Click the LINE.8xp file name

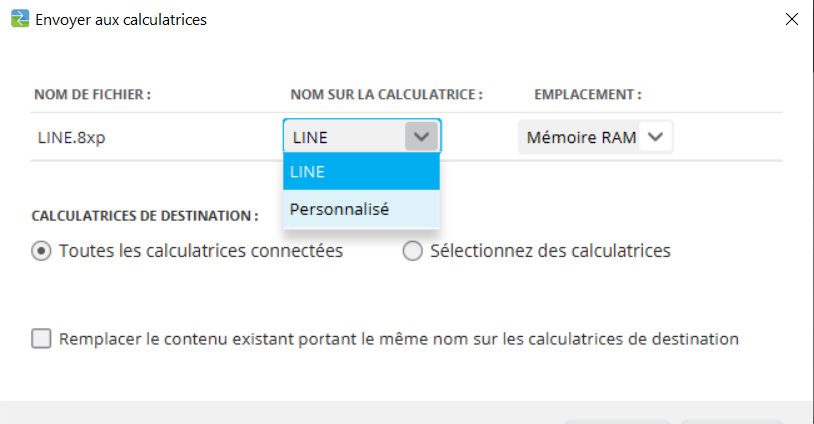(70, 137)
